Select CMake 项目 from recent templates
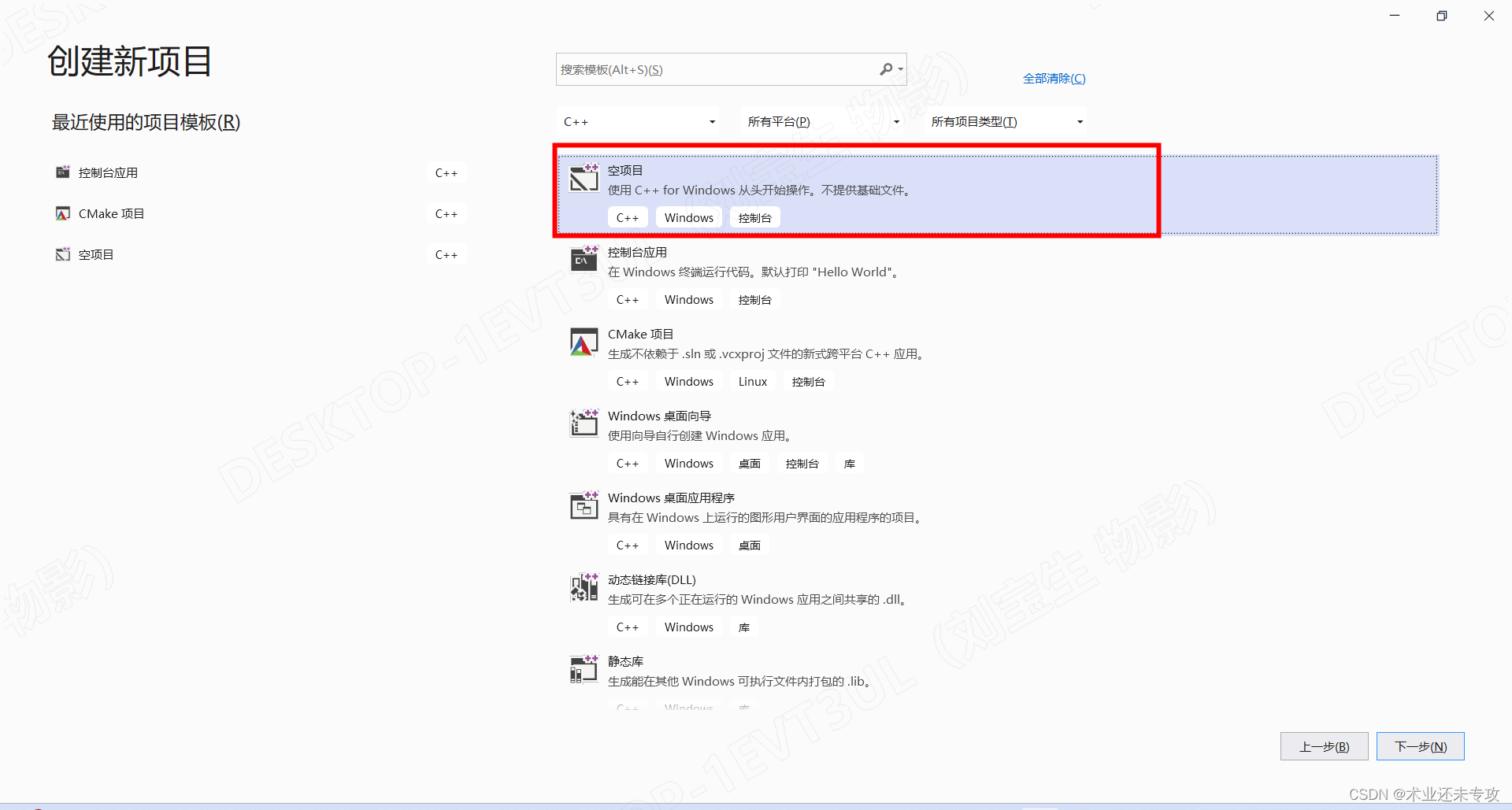 [111, 213]
